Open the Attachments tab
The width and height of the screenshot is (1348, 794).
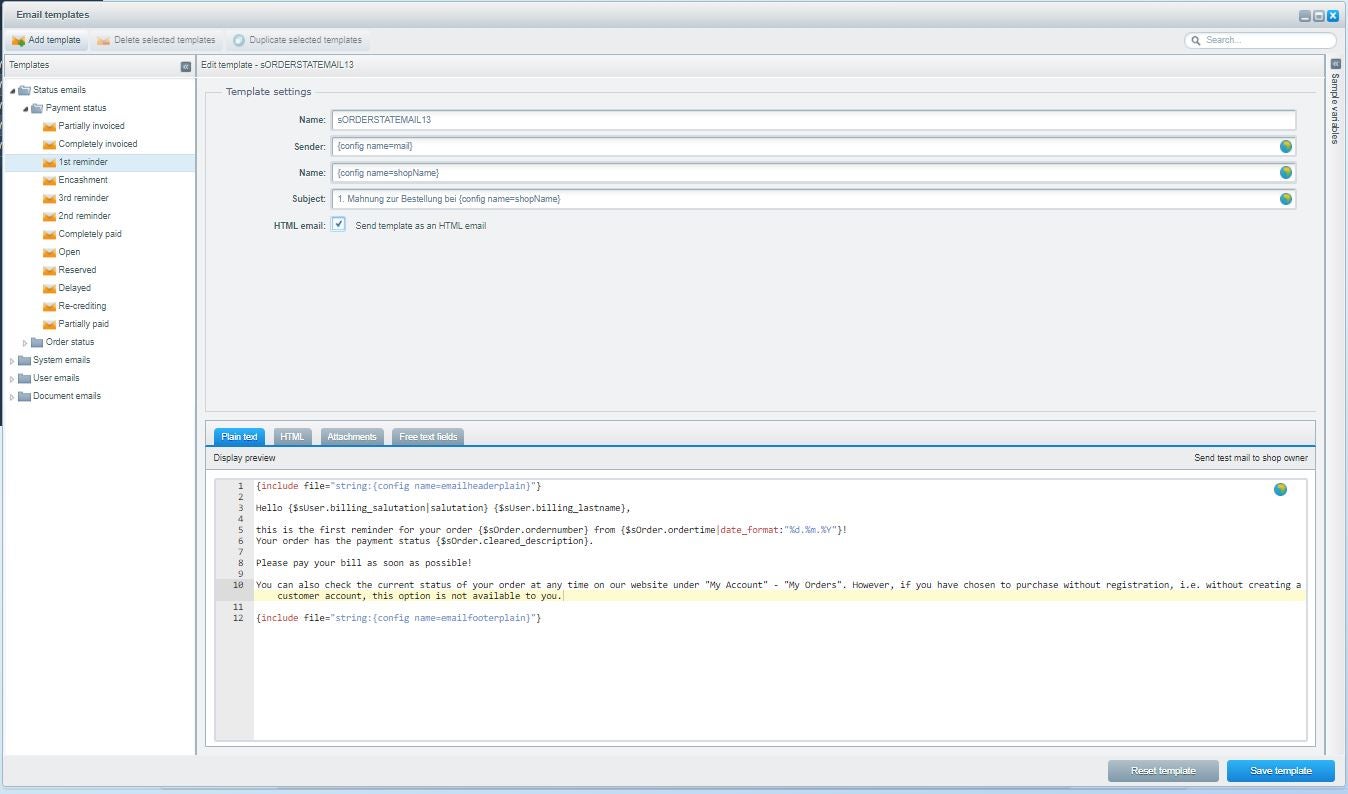click(x=352, y=437)
